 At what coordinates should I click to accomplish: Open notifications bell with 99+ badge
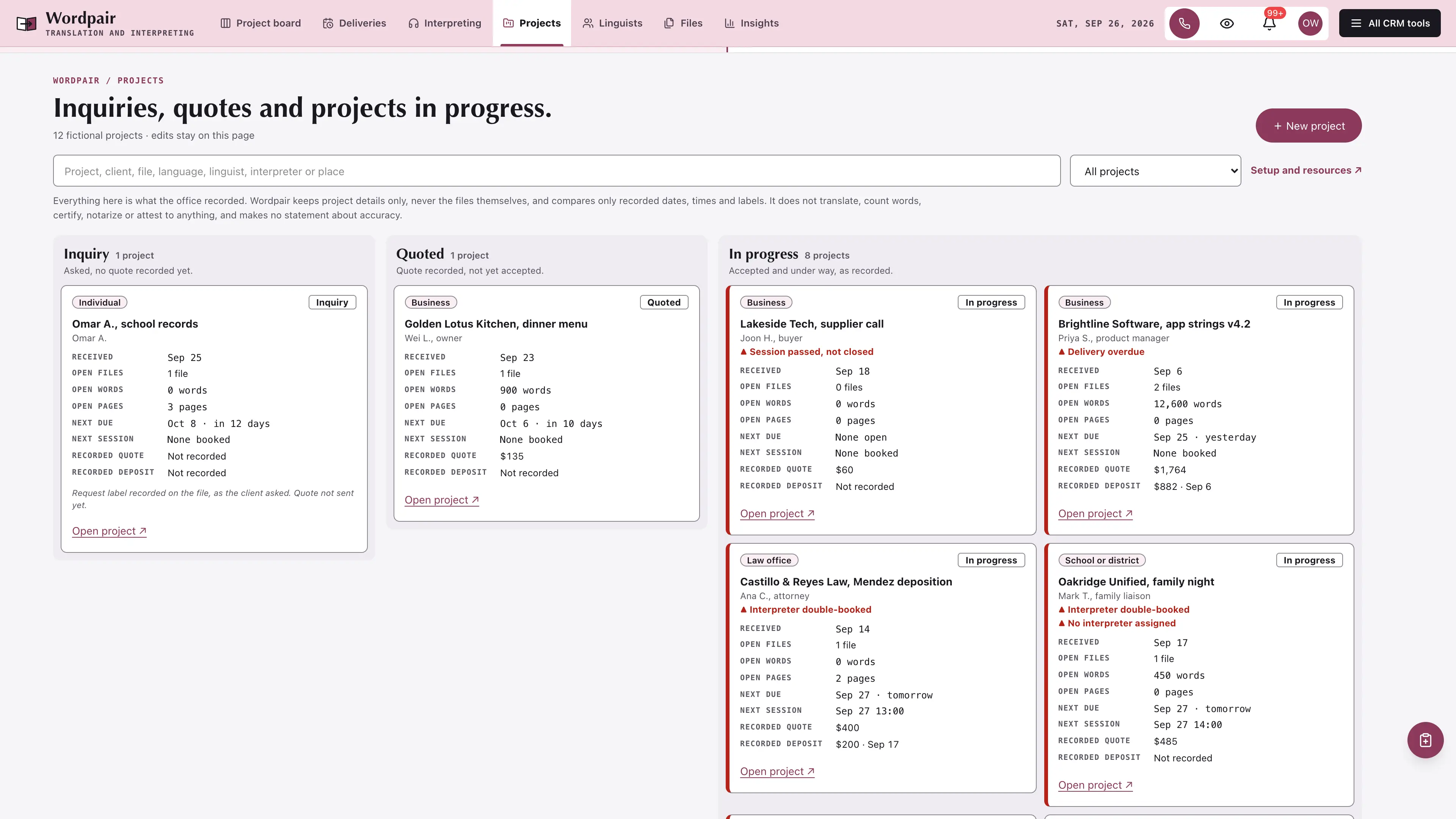point(1269,23)
